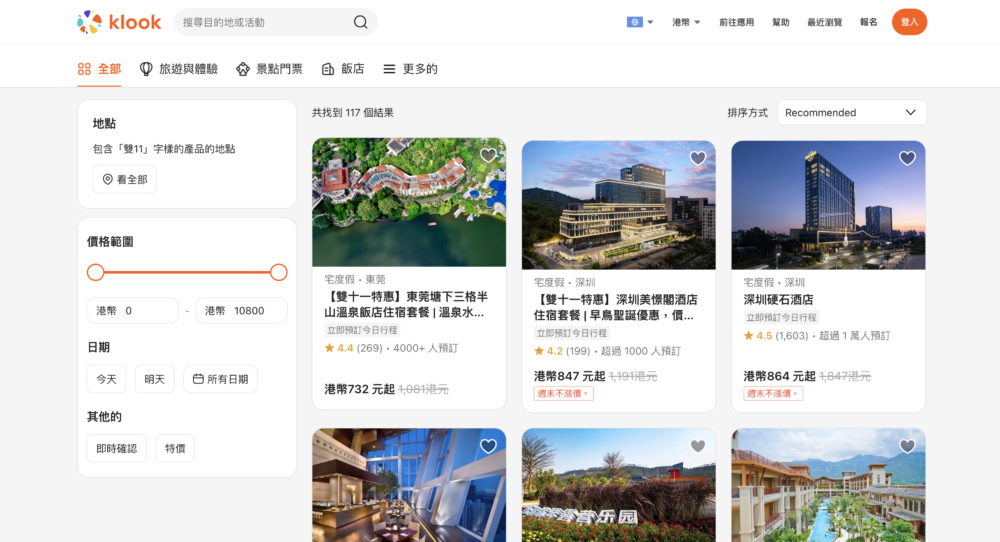This screenshot has height=542, width=1000.
Task: Favorite the 深圳硬石酒店 listing heart
Action: (907, 158)
